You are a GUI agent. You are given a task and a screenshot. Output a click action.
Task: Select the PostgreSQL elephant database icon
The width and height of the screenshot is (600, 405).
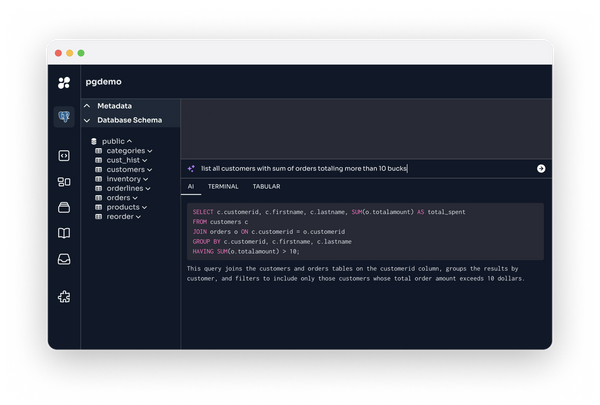[x=64, y=117]
